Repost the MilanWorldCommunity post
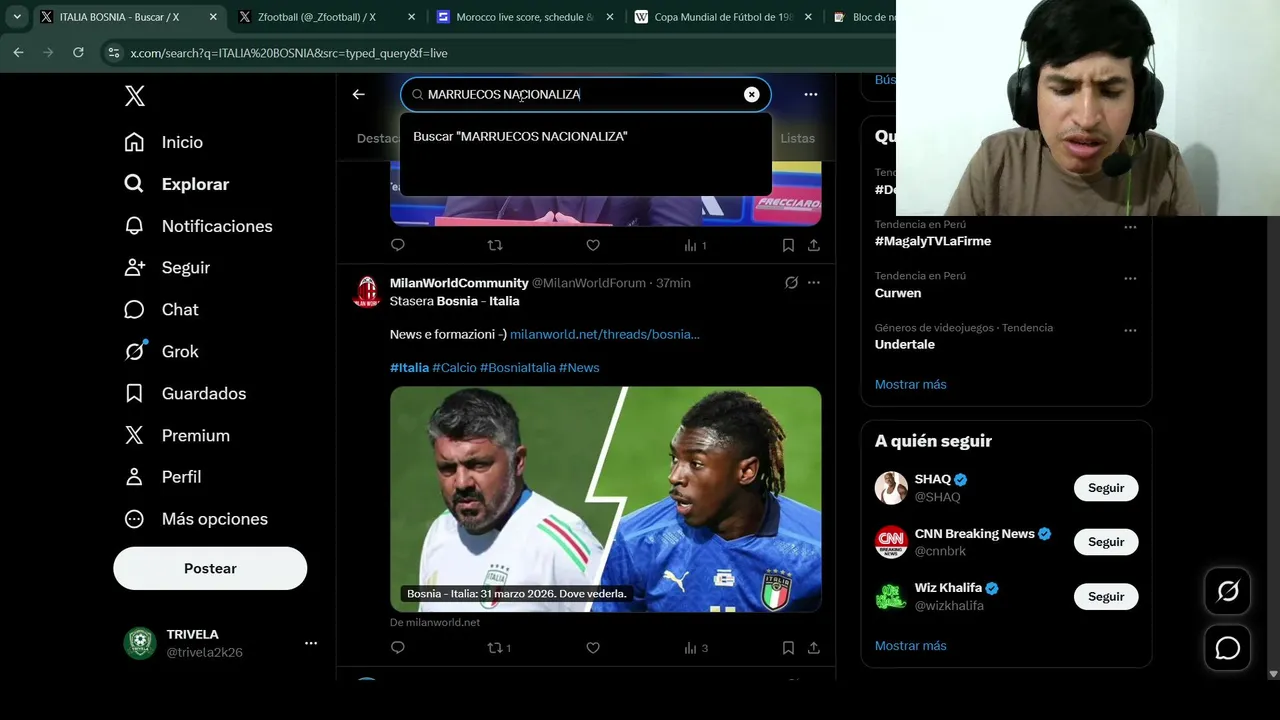Screen dimensions: 1280x720 click(498, 648)
